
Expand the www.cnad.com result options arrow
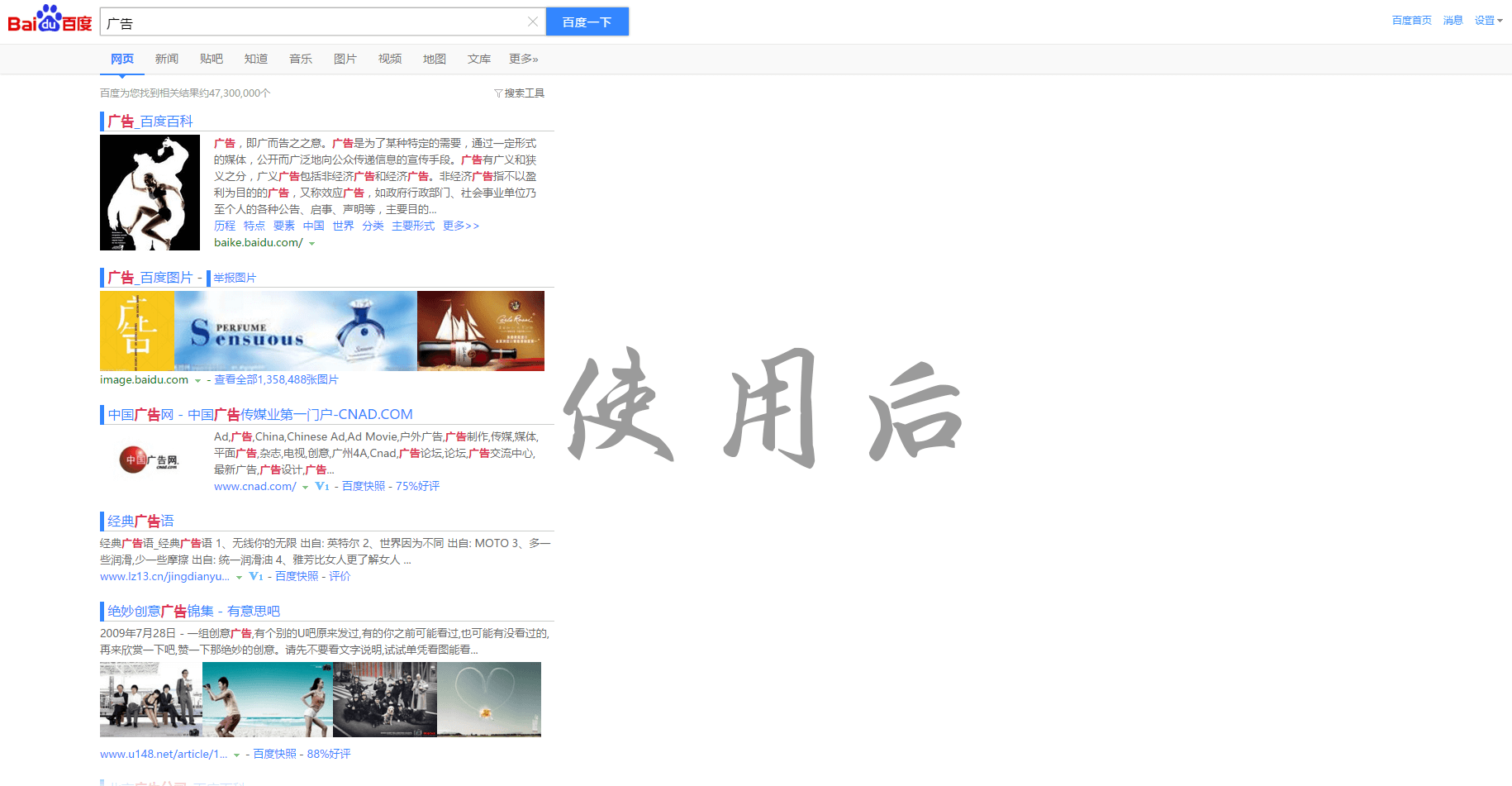[x=305, y=486]
